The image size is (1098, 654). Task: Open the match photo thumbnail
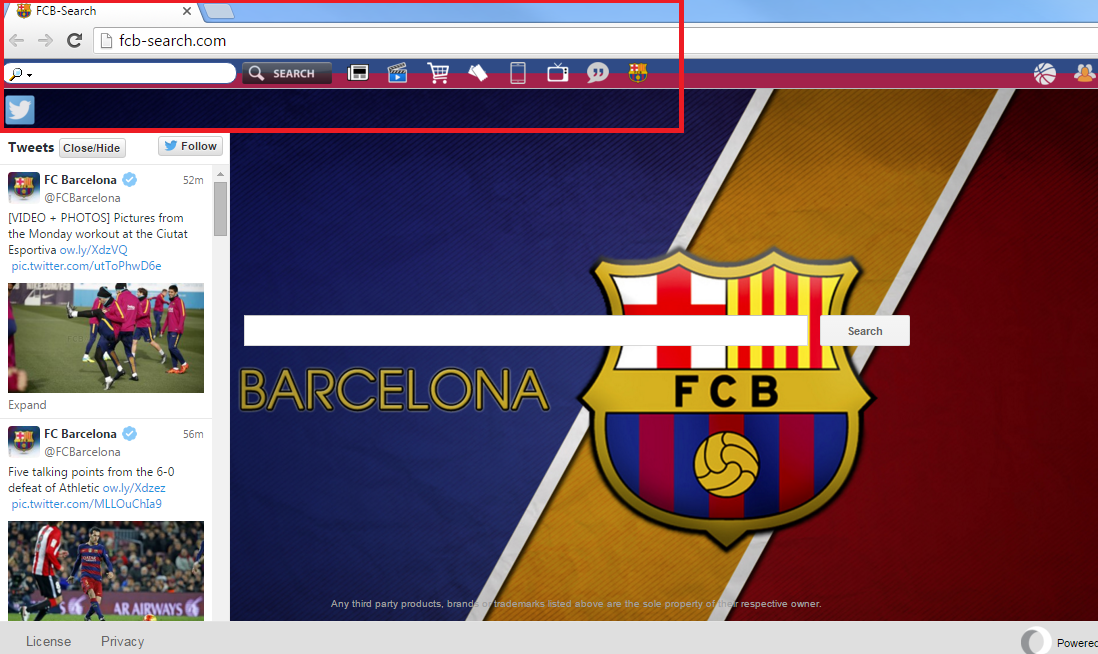(106, 570)
